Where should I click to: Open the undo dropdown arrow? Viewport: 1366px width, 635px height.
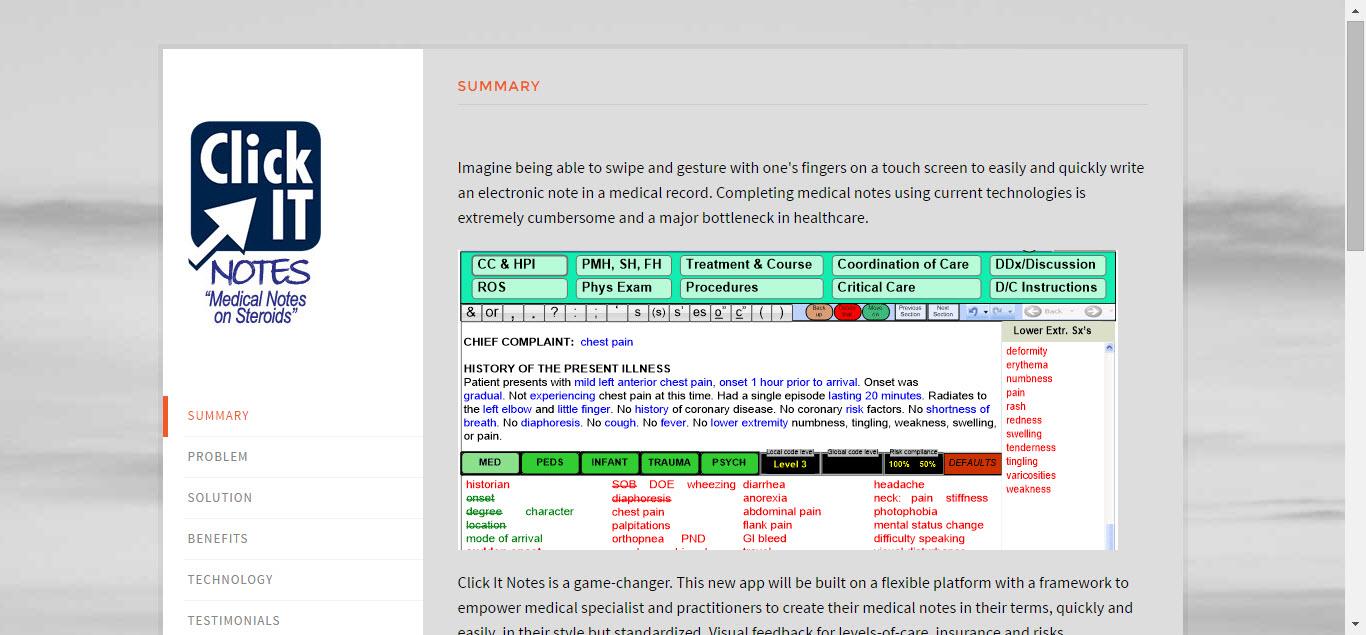point(986,312)
